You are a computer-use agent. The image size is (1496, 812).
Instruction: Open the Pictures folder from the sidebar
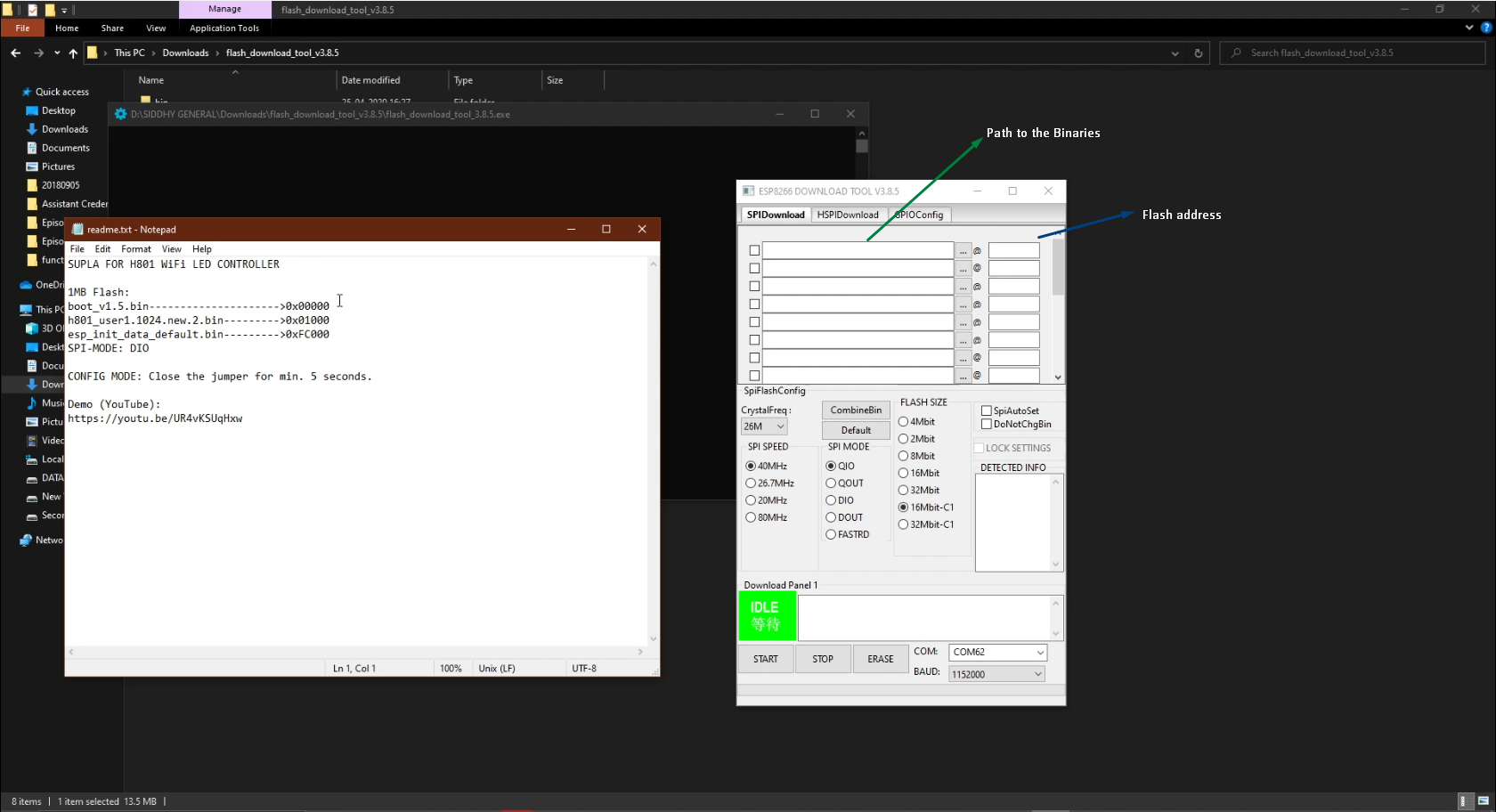[57, 166]
